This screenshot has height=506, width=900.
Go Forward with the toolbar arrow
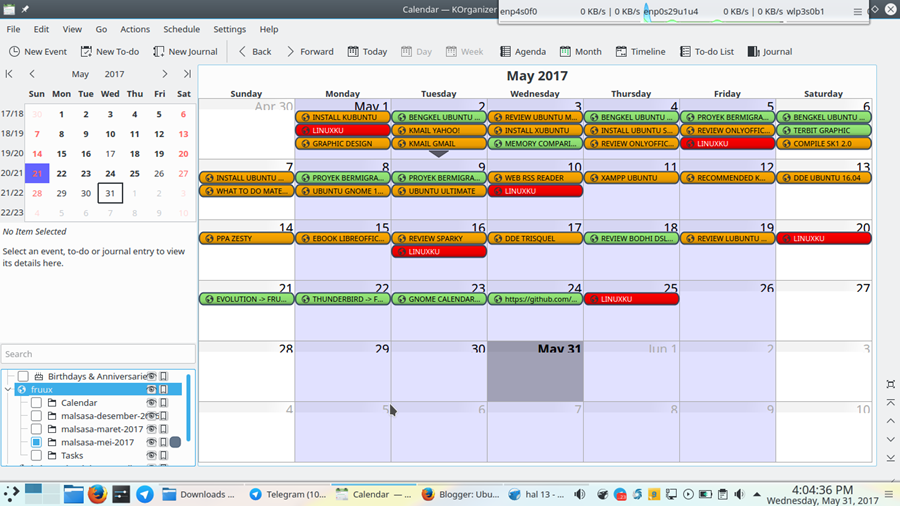click(310, 52)
